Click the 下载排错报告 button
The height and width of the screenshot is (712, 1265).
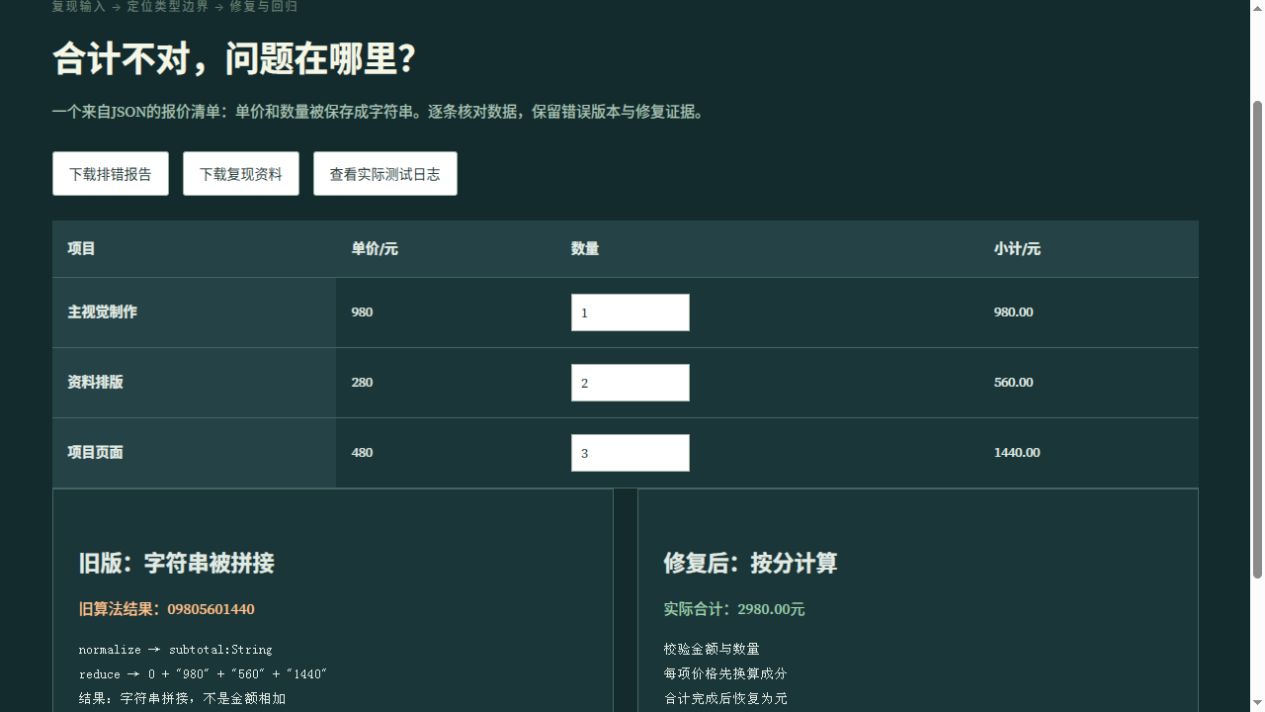110,174
